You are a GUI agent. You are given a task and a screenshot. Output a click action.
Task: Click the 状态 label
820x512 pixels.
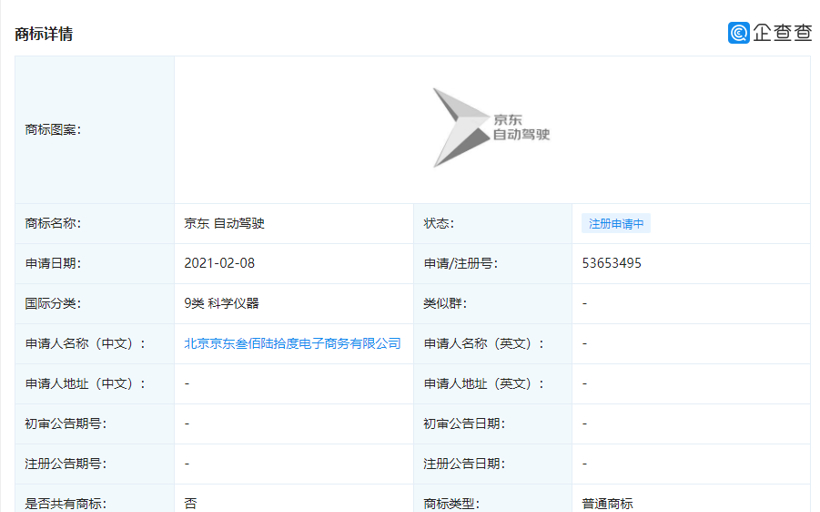pos(439,223)
